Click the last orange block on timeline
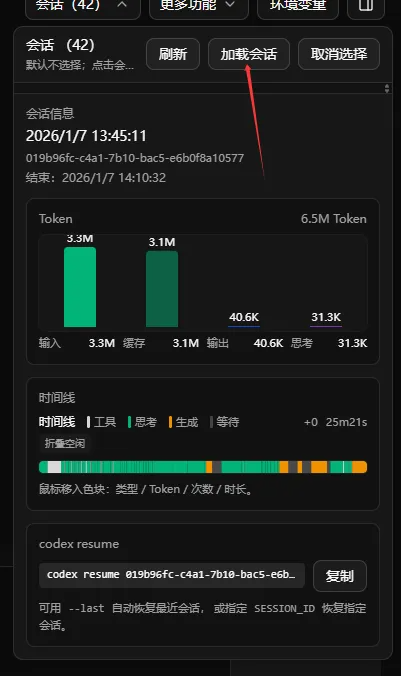The image size is (401, 676). coord(360,467)
